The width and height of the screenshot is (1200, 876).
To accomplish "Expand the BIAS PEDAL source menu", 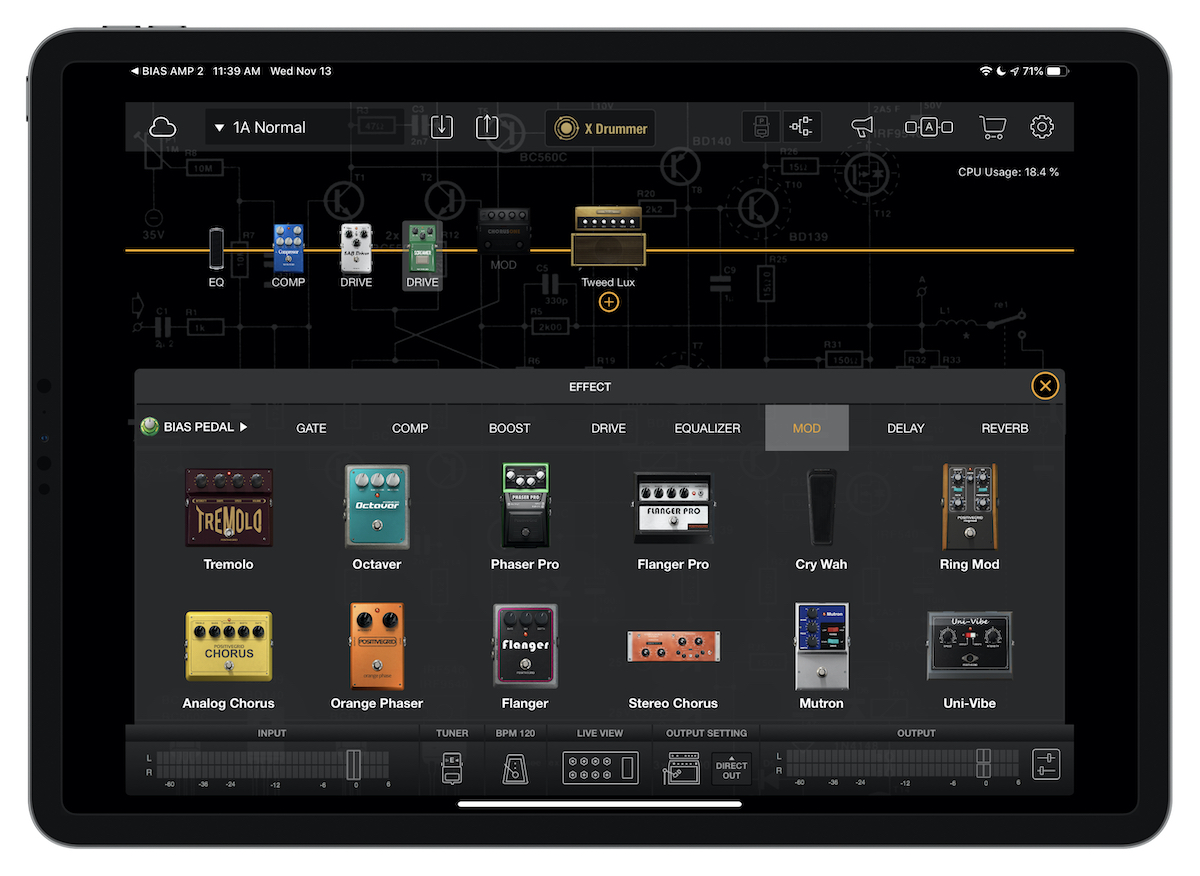I will tap(194, 427).
